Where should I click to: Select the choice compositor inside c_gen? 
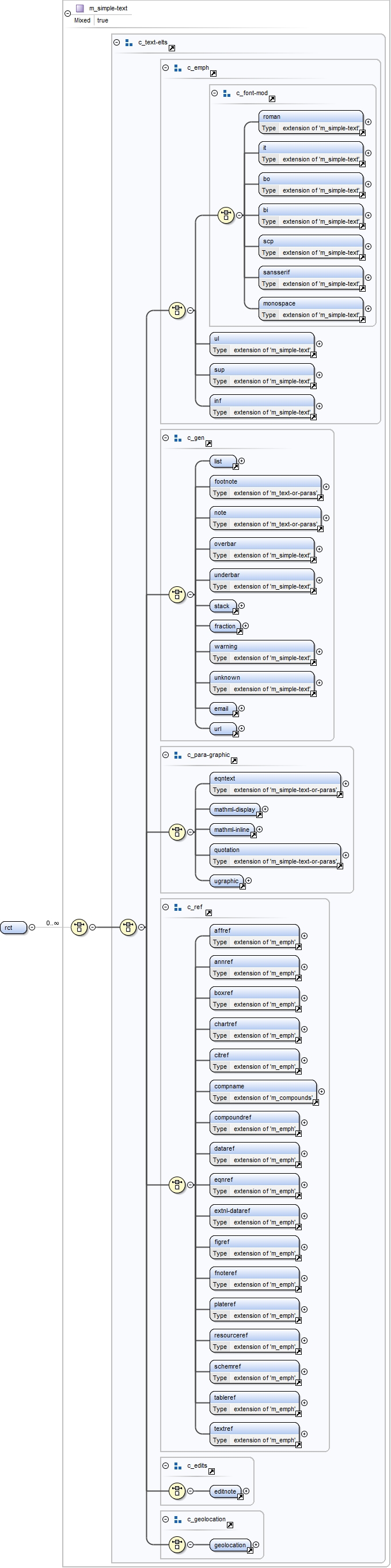pyautogui.click(x=177, y=594)
